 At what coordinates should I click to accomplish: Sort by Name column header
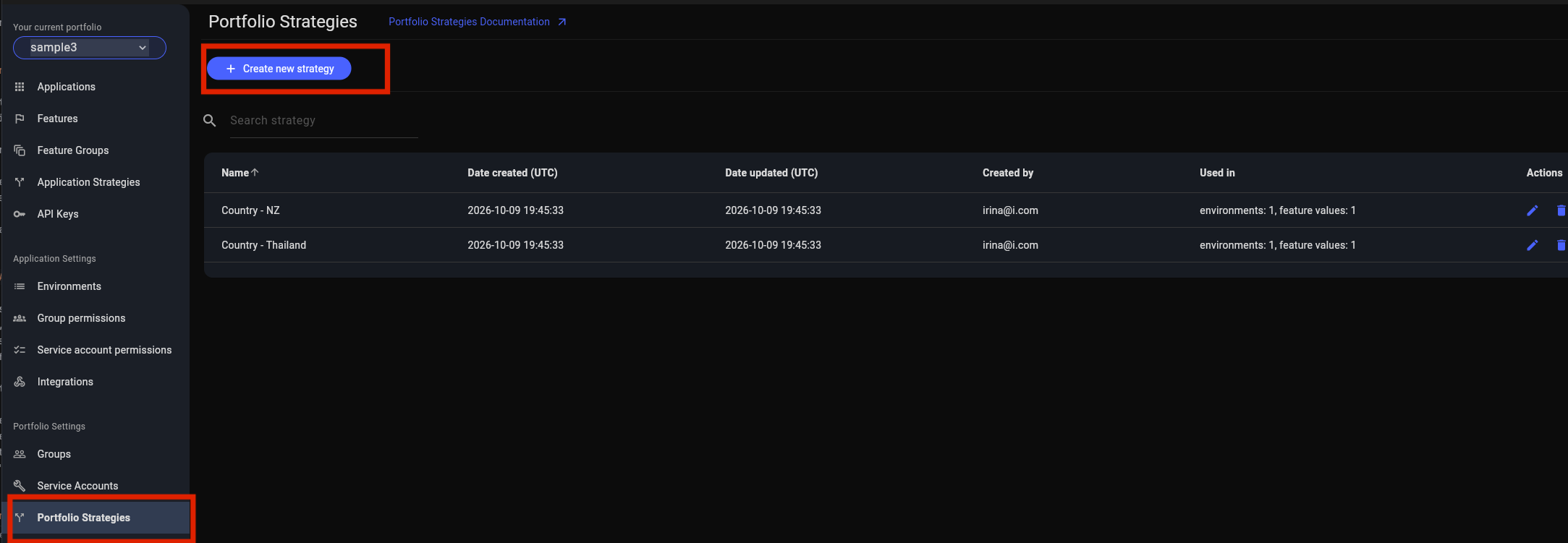(x=240, y=173)
